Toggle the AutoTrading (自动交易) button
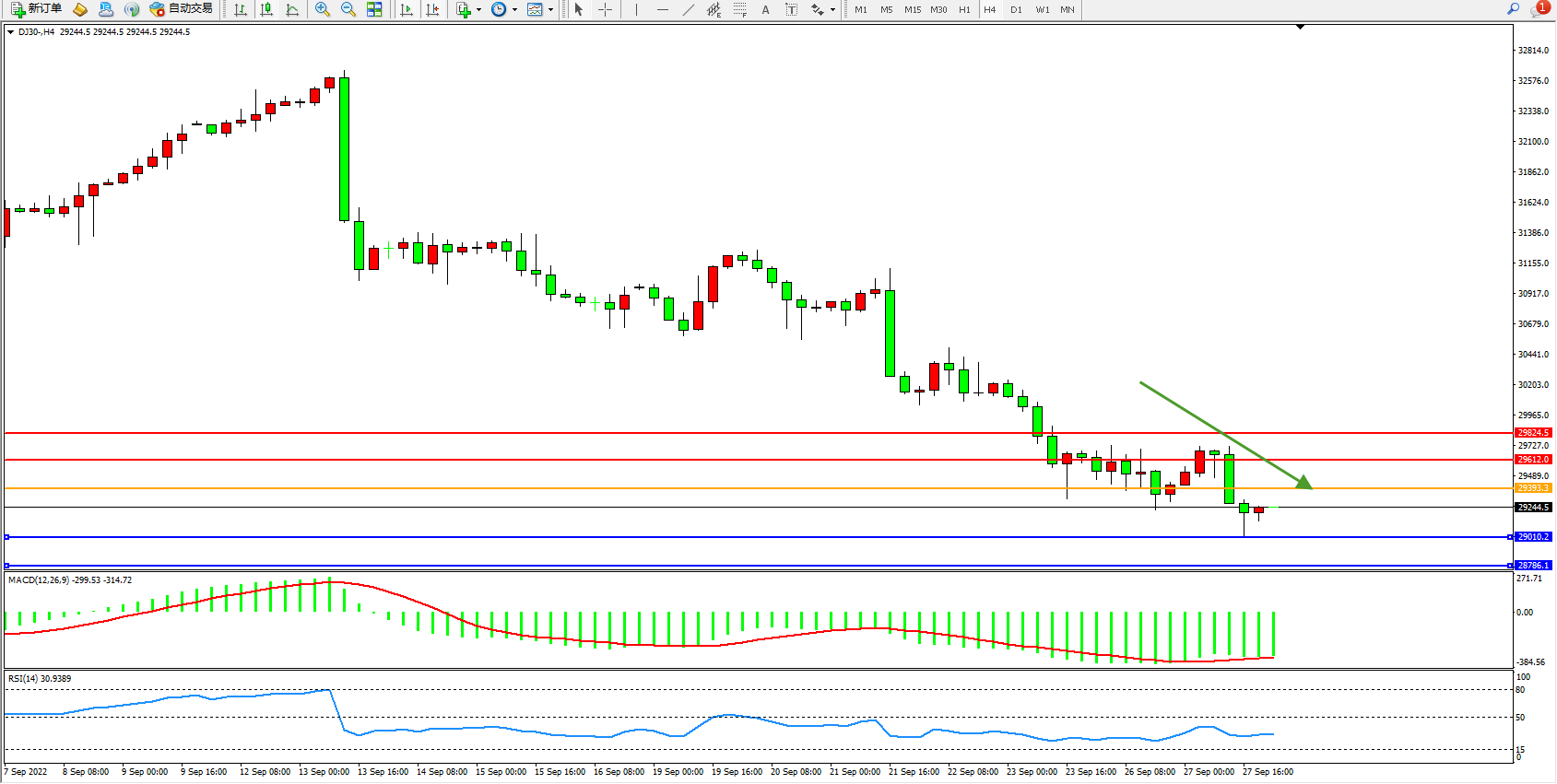This screenshot has width=1557, height=784. coord(182,9)
